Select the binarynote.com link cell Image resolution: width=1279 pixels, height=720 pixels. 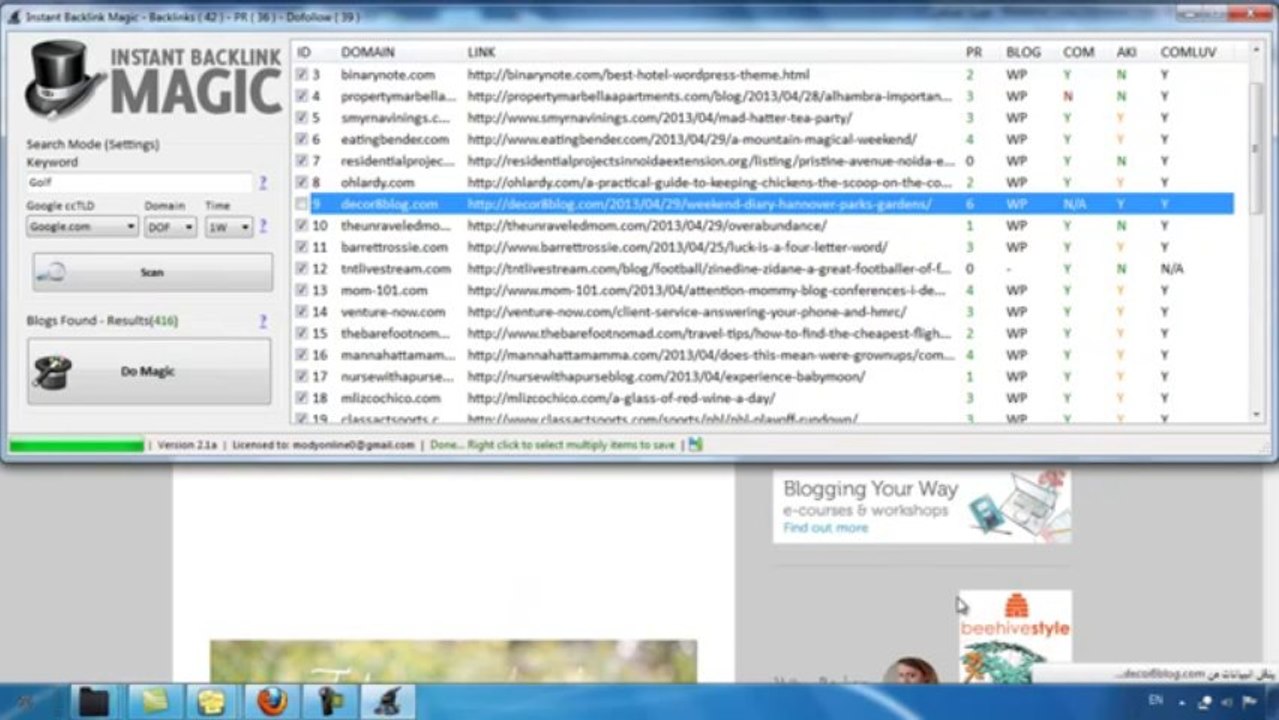click(x=638, y=75)
